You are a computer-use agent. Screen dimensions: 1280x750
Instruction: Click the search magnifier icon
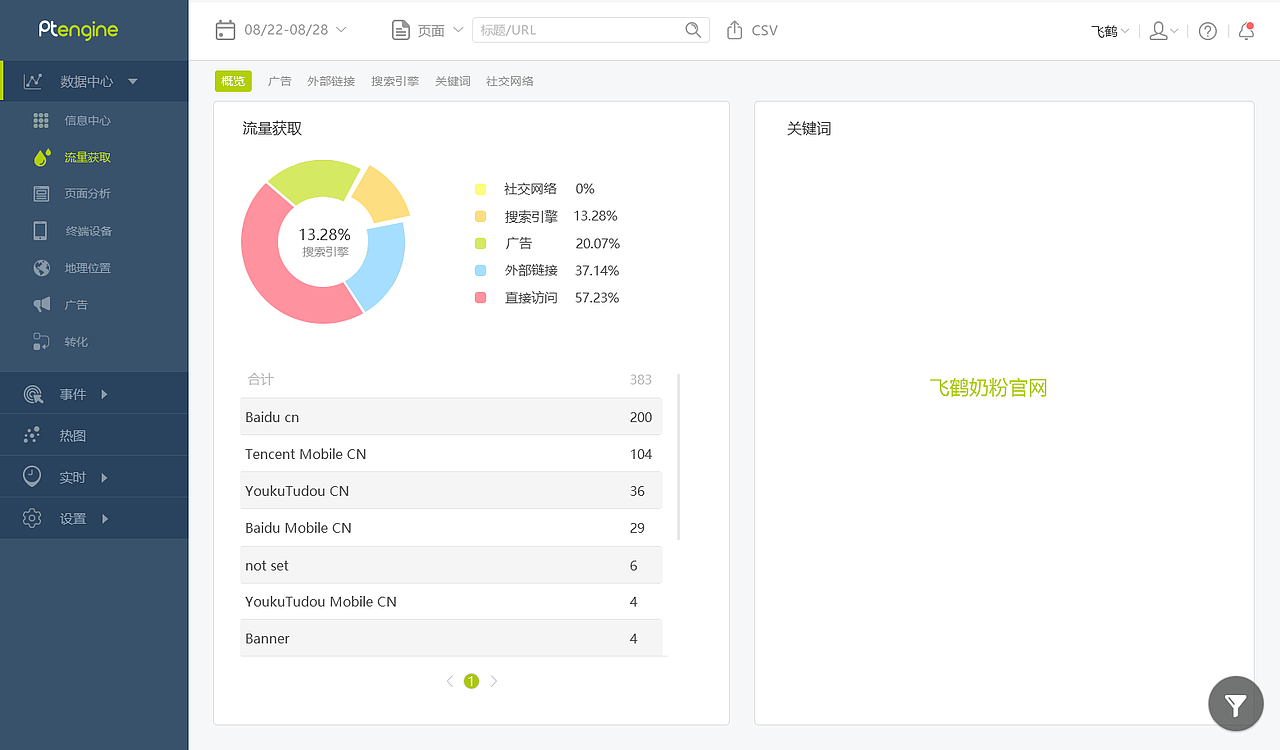tap(693, 30)
